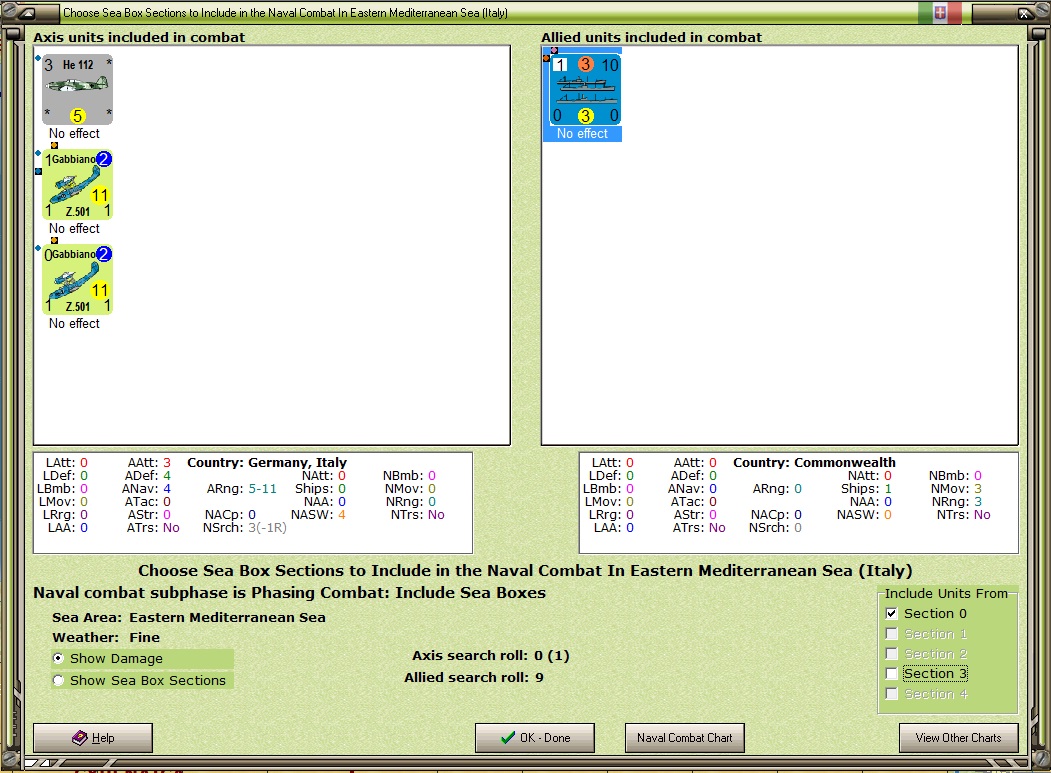Screen dimensions: 1051x773
Task: Select the Gabbiano Z.501 counter marked 1
Action: [77, 185]
